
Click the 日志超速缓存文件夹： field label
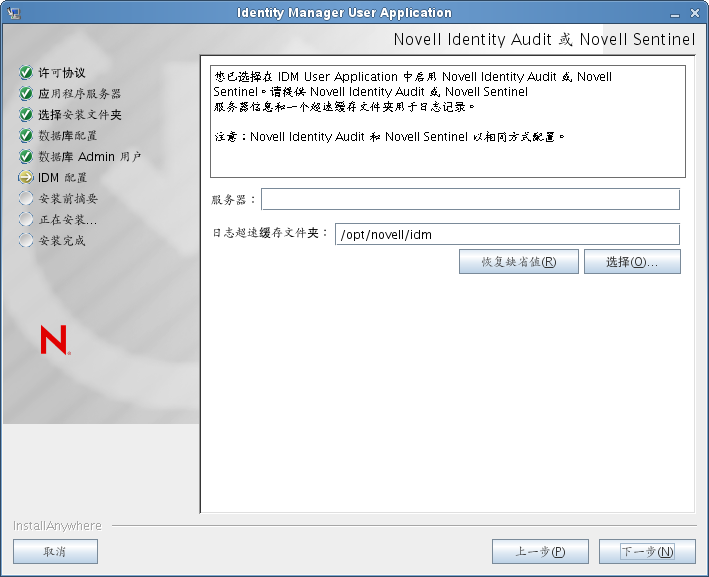(270, 233)
